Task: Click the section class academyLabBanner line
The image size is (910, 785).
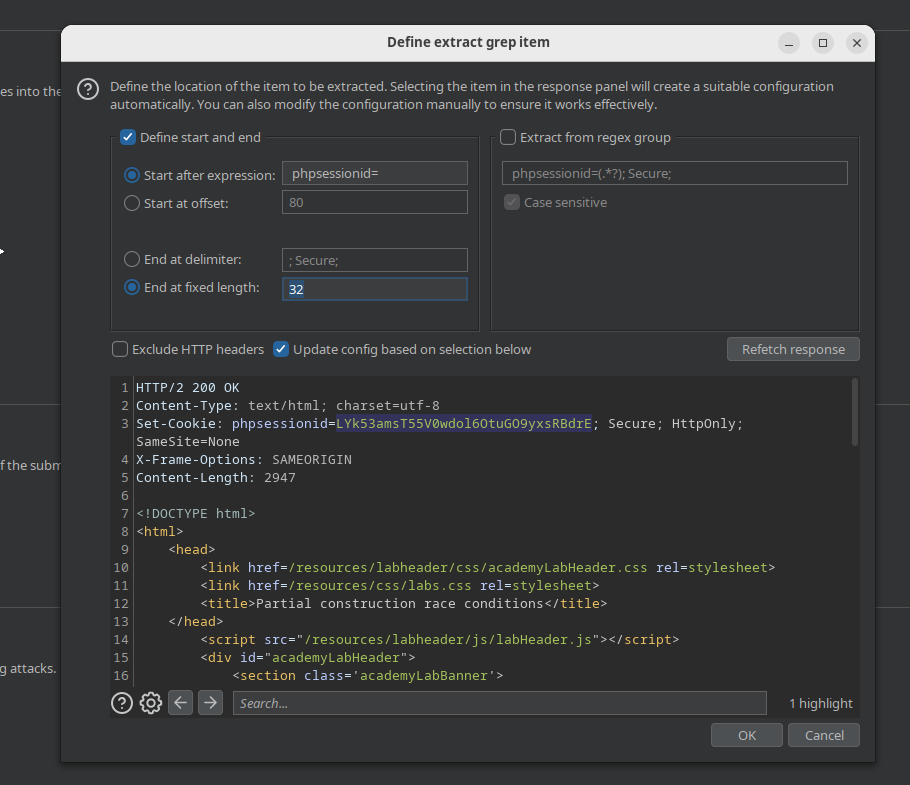Action: [x=368, y=675]
